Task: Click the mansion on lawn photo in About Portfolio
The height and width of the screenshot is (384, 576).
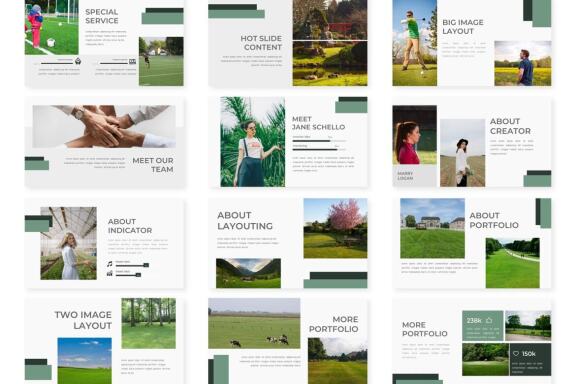Action: click(432, 228)
